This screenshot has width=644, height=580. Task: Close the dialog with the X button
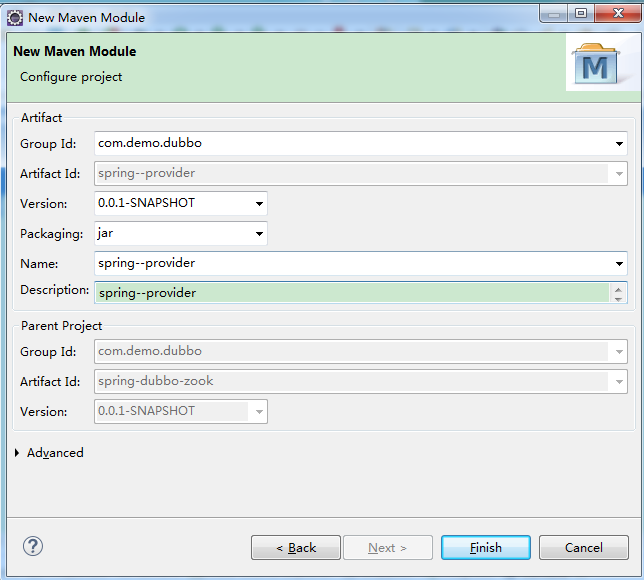618,14
